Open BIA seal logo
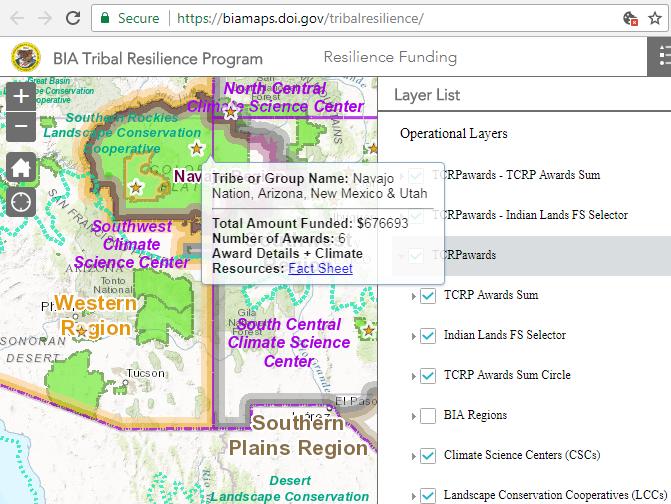The image size is (671, 504). click(26, 57)
